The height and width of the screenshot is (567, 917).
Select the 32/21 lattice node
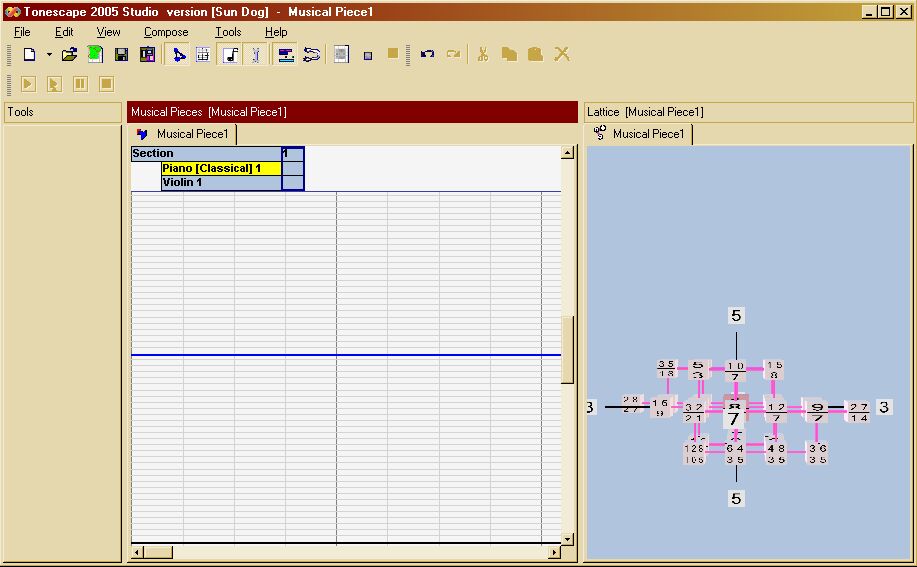(x=694, y=412)
